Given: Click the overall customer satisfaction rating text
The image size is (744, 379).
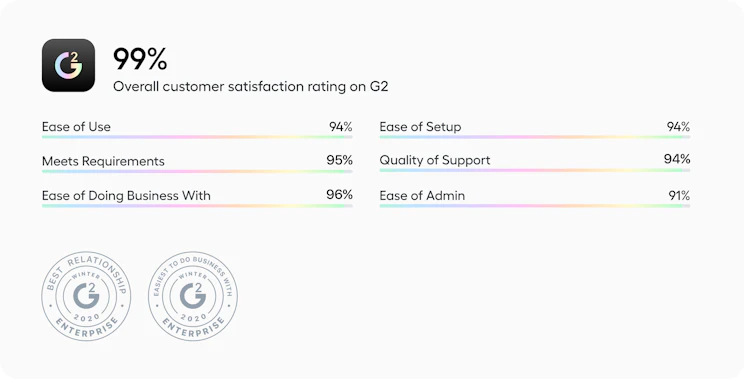Looking at the screenshot, I should click(x=251, y=87).
